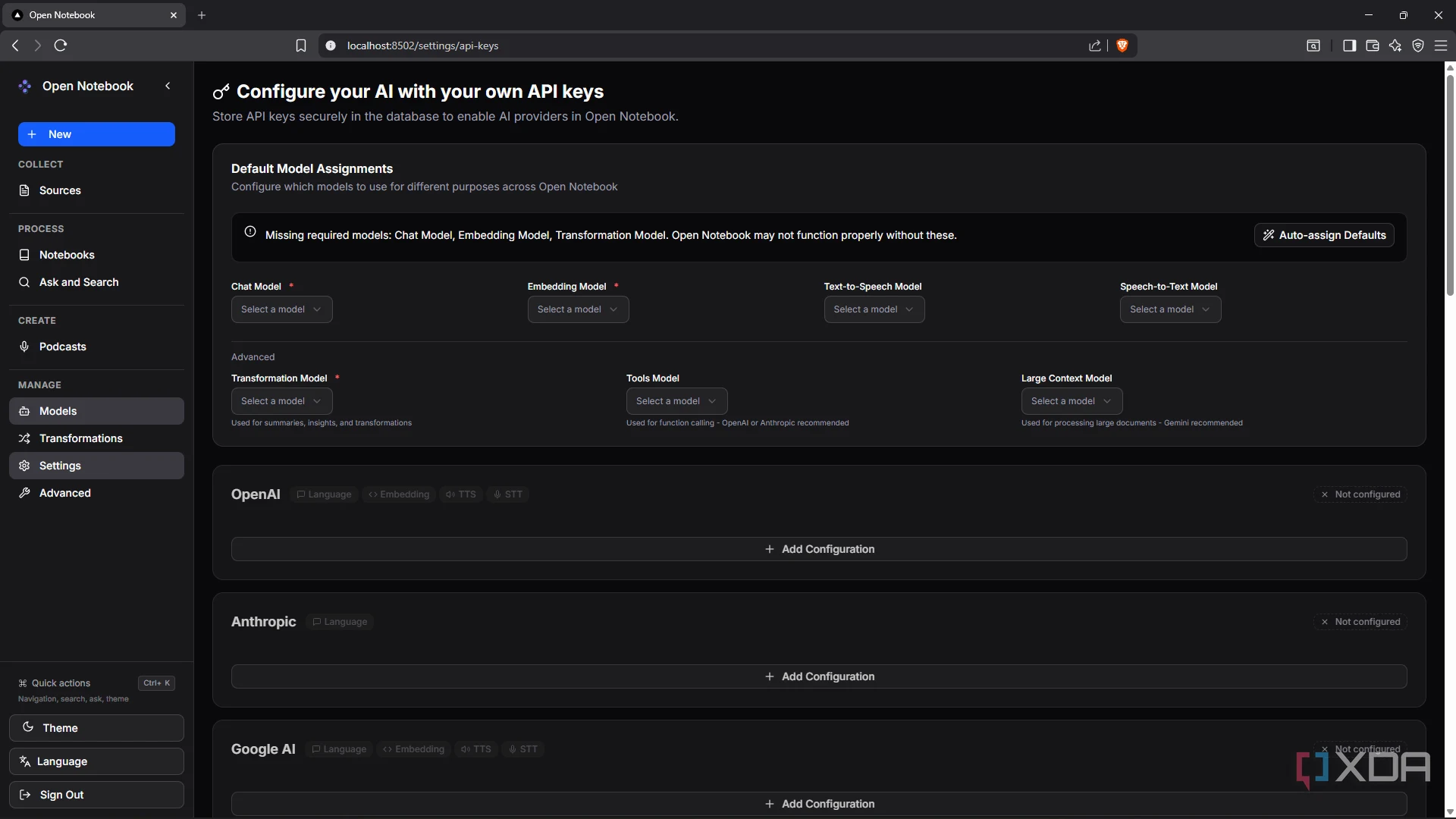The height and width of the screenshot is (819, 1456).
Task: Click Anthropic Language tag
Action: point(340,622)
